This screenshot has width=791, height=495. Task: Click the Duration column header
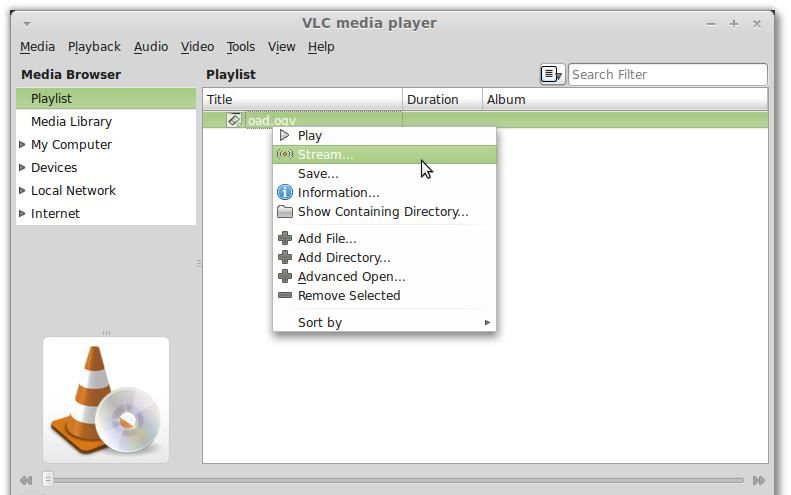pos(442,99)
